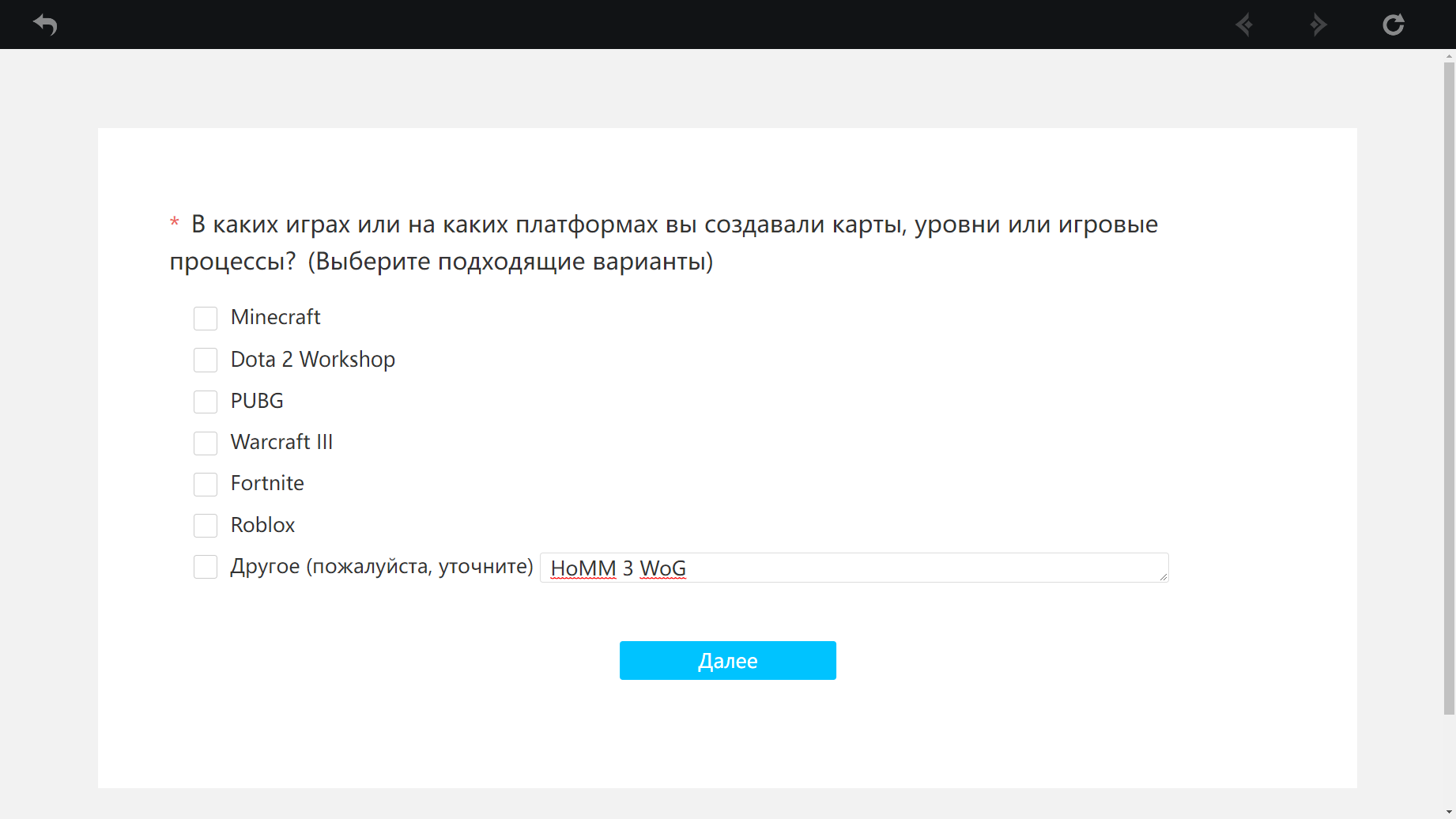Go to previous page with left arrow icon
1456x819 pixels.
(x=1244, y=25)
